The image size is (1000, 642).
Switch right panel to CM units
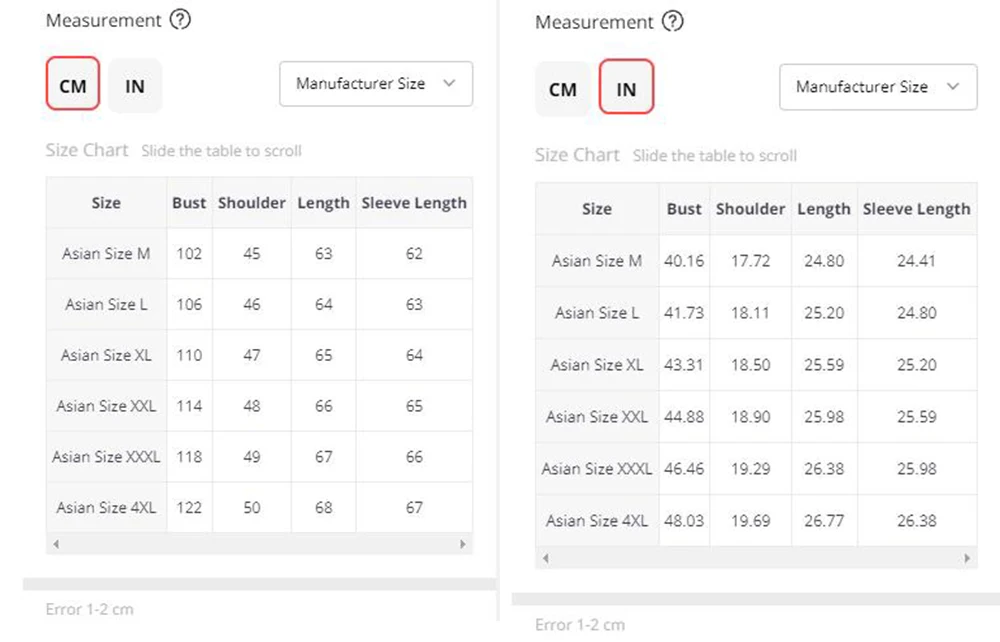[563, 89]
